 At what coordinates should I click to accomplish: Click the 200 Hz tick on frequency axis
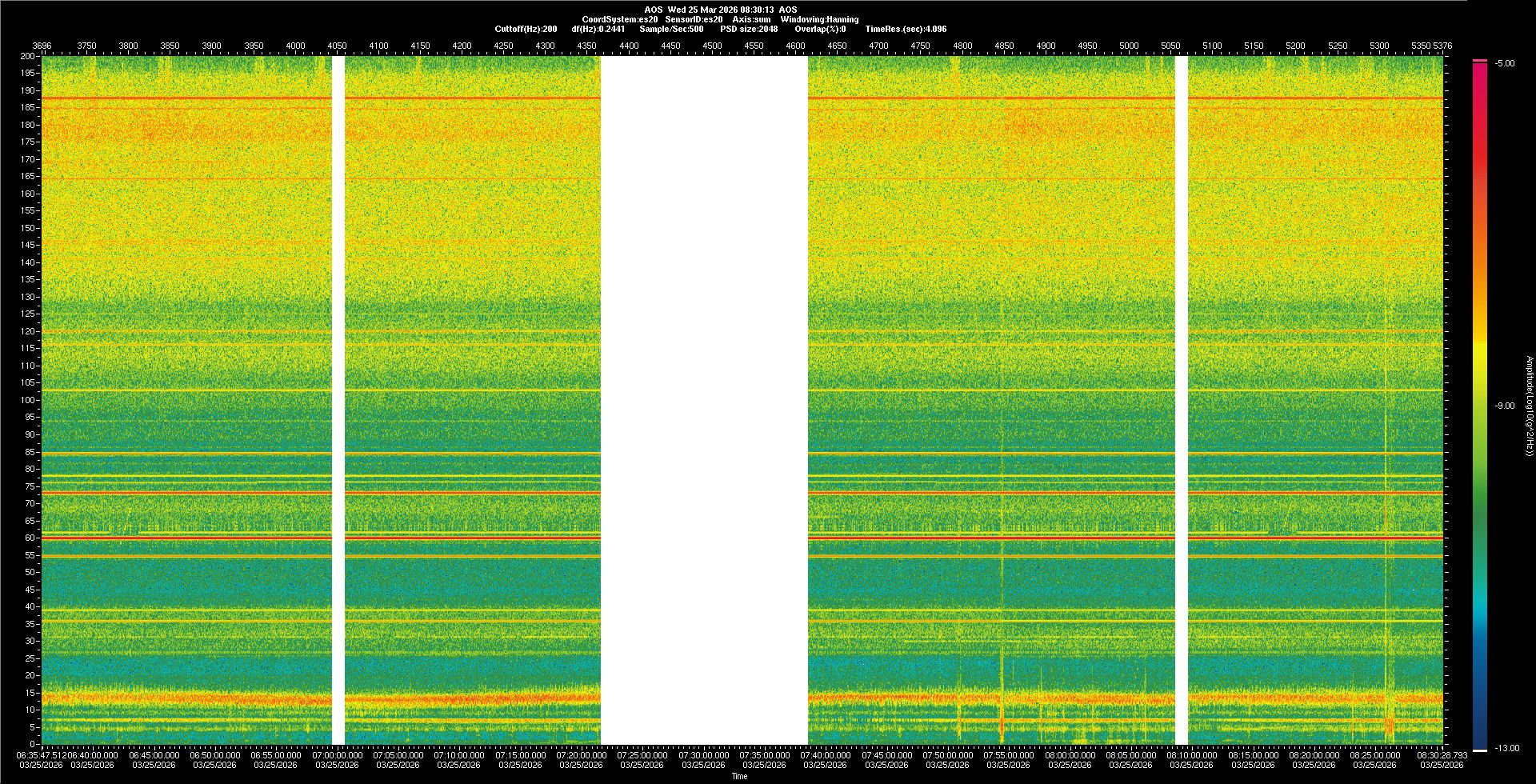(28, 57)
